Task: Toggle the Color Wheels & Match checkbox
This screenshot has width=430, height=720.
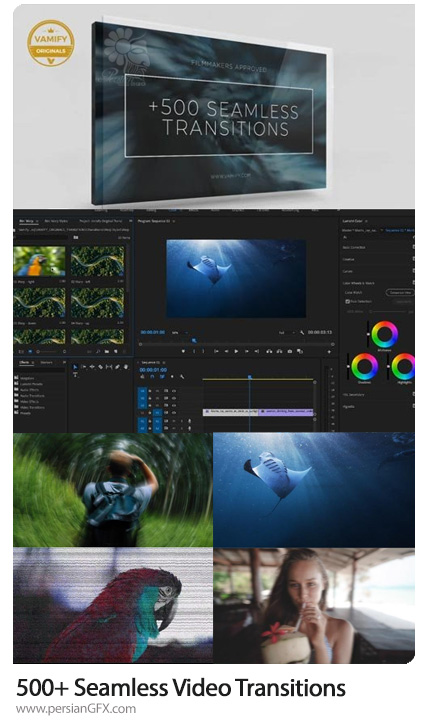Action: 414,282
